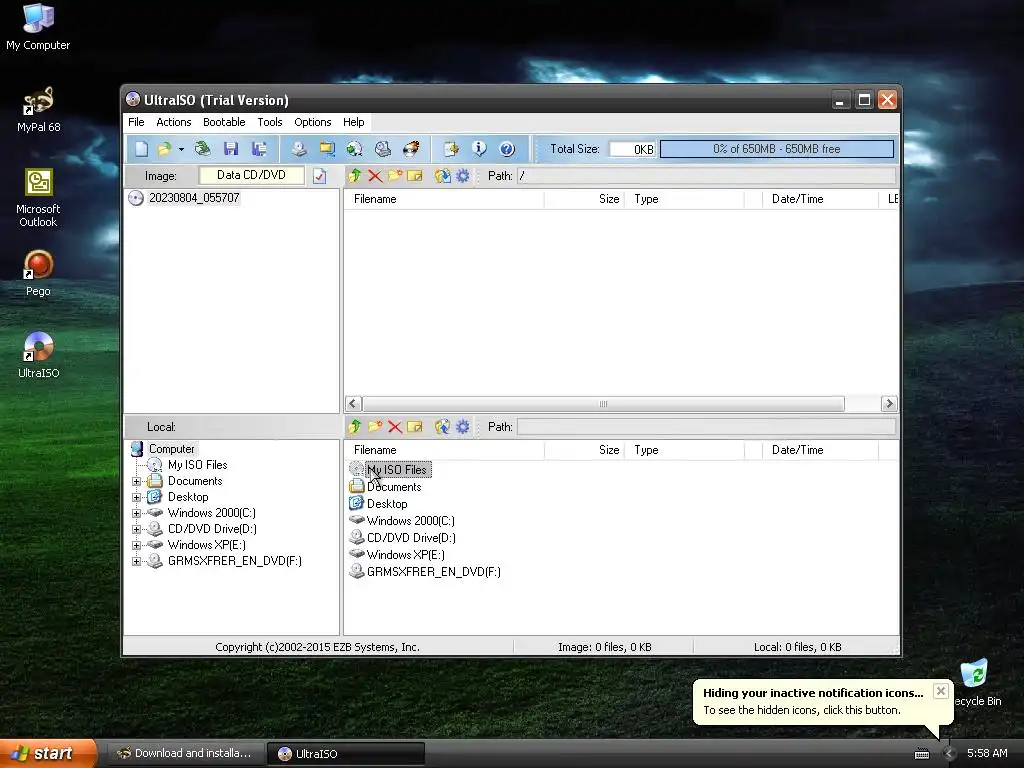Image resolution: width=1024 pixels, height=768 pixels.
Task: Click the image properties checkmark icon
Action: pyautogui.click(x=319, y=176)
